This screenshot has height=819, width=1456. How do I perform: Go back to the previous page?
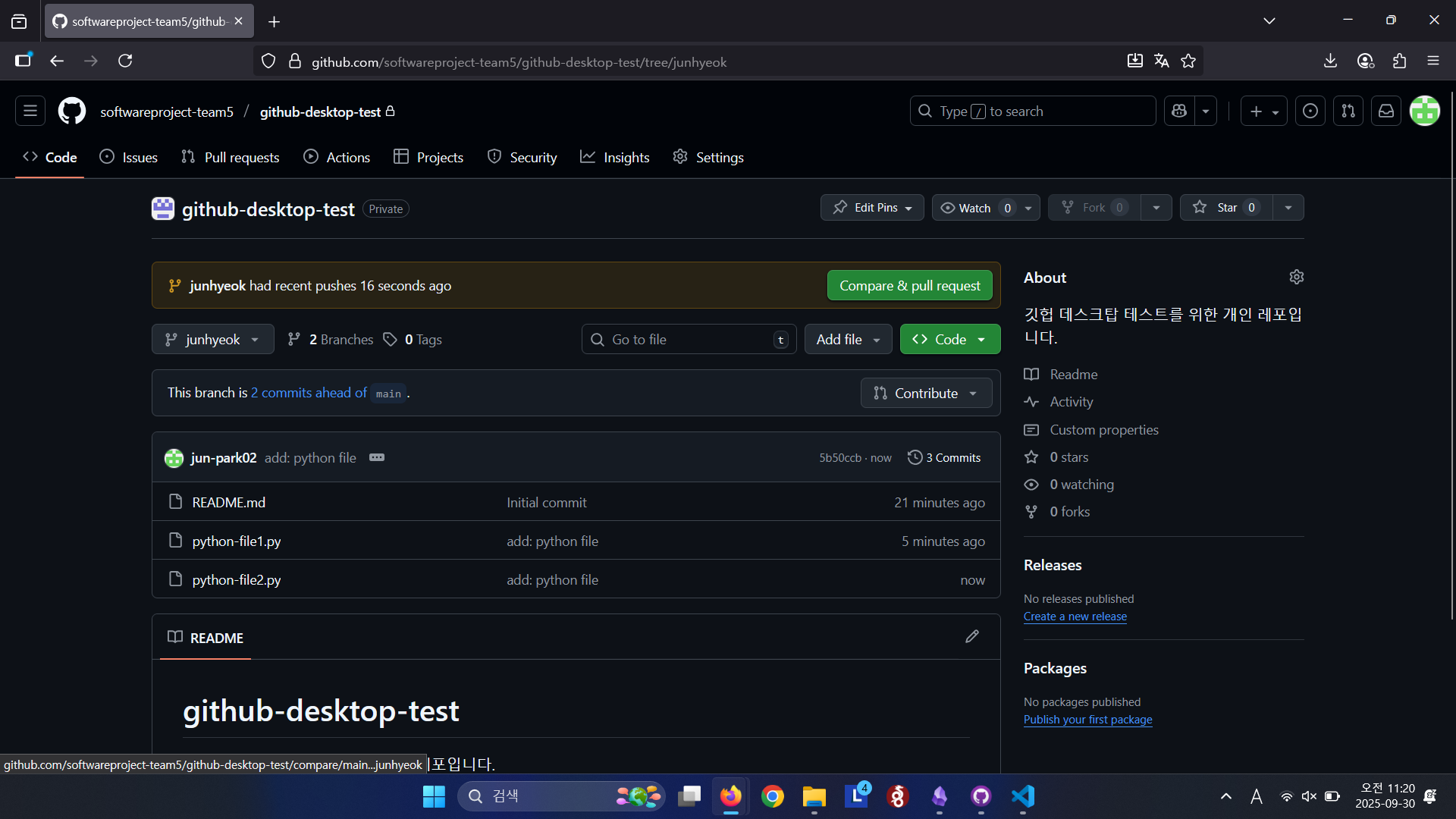coord(57,61)
